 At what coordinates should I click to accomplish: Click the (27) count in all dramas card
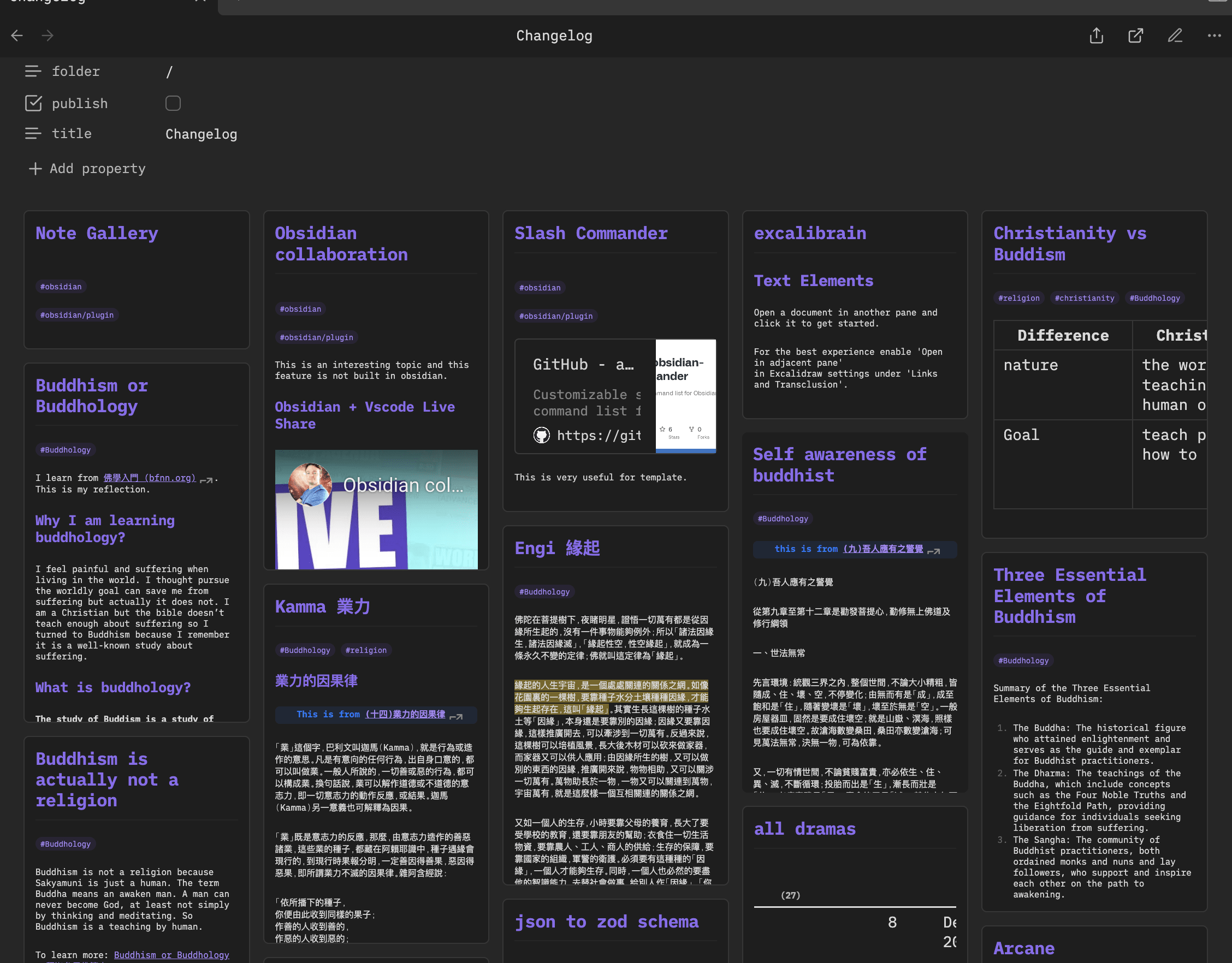coord(790,895)
